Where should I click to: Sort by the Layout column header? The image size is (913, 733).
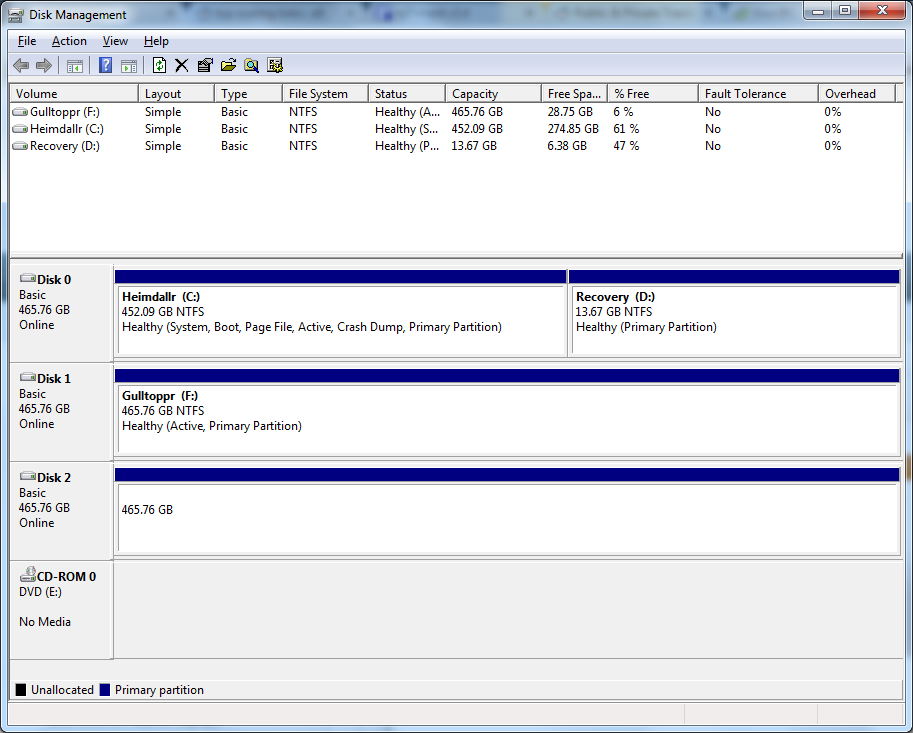[176, 94]
